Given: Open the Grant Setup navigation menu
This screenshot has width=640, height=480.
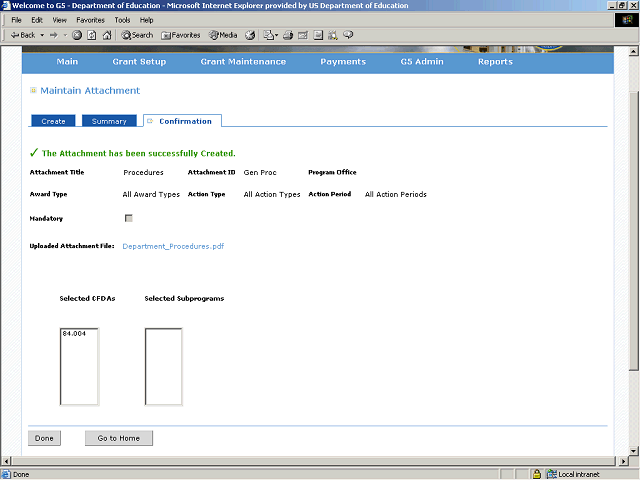Looking at the screenshot, I should click(139, 62).
